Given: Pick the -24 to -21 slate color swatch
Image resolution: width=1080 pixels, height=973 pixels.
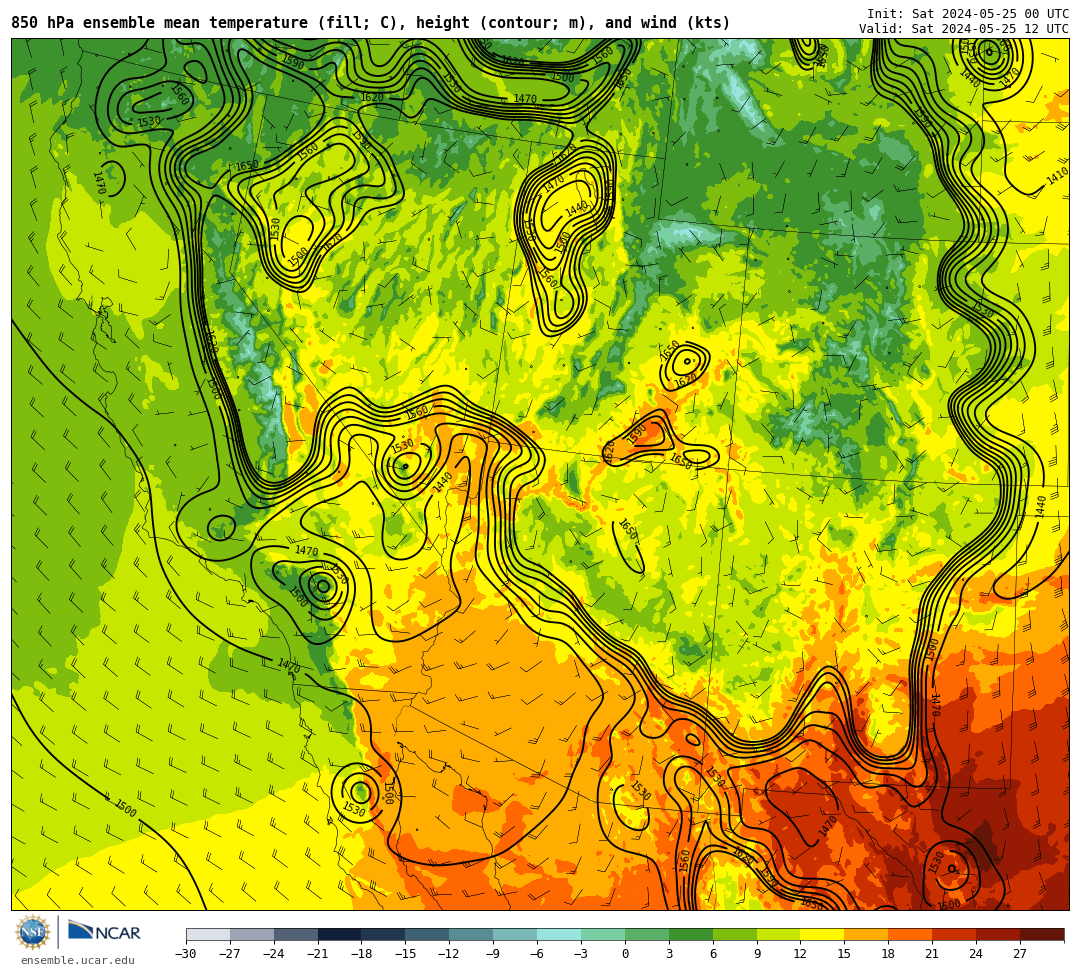Looking at the screenshot, I should [x=296, y=934].
